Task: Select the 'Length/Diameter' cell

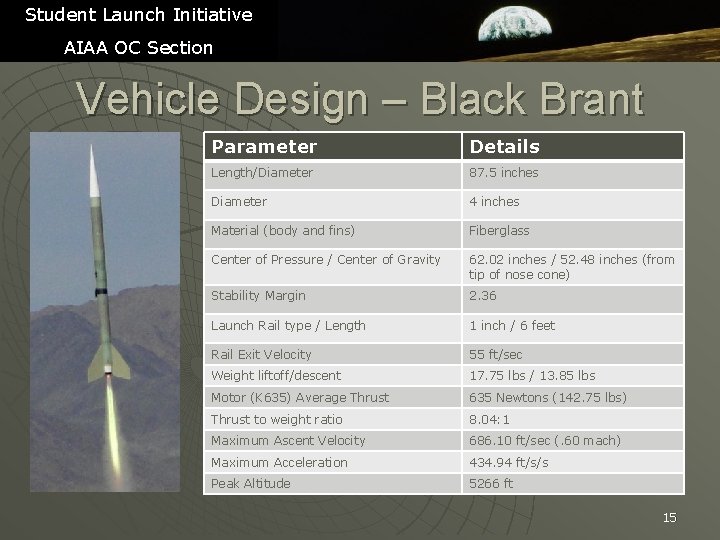Action: pyautogui.click(x=333, y=175)
